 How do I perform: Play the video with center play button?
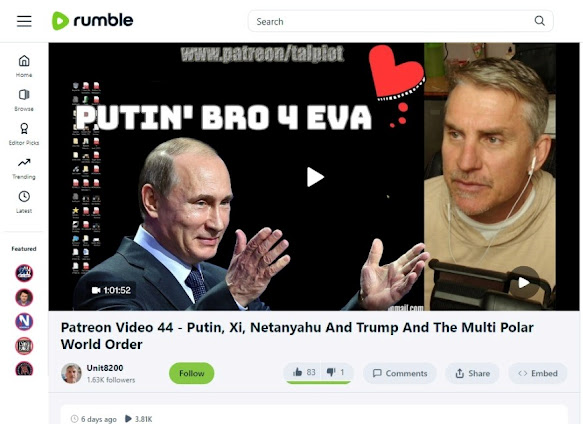[x=315, y=177]
